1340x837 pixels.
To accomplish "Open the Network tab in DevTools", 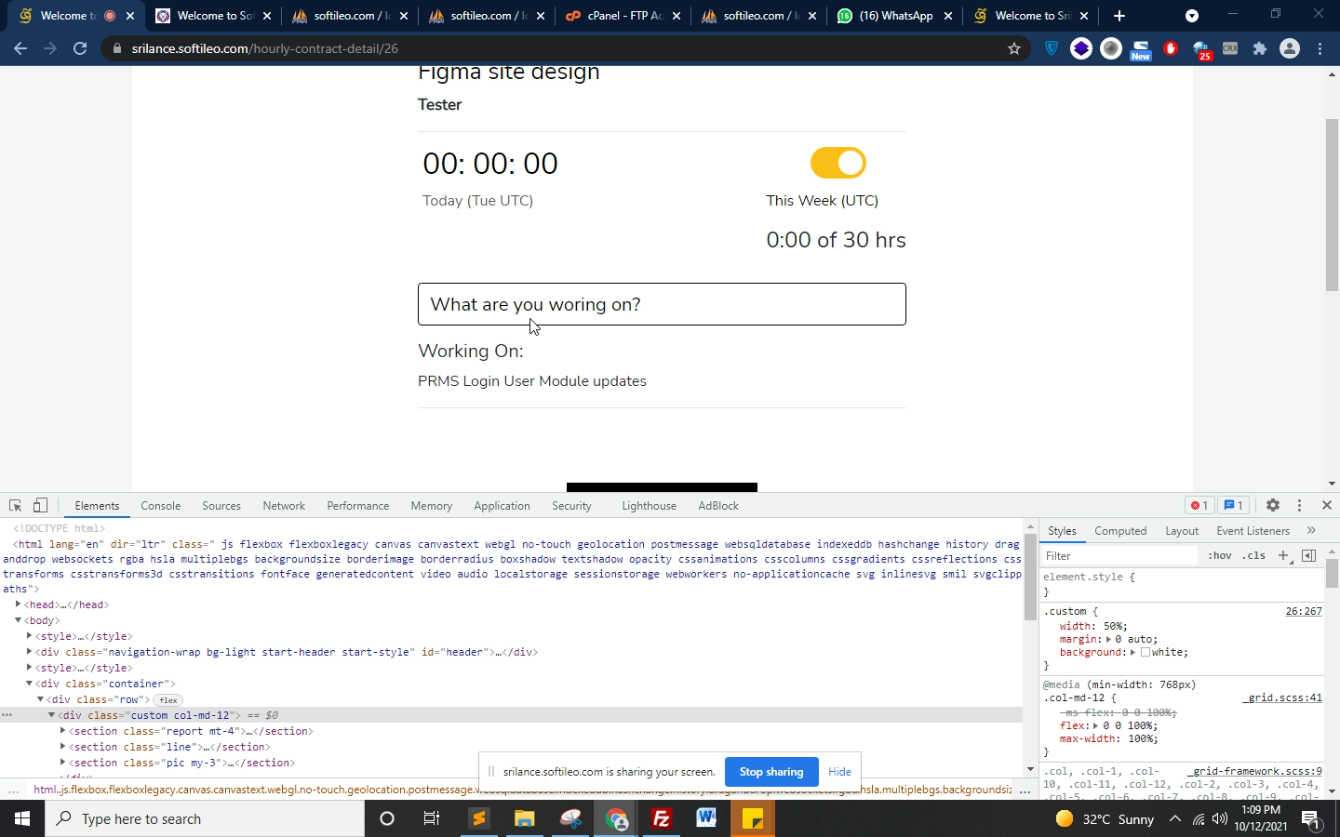I will pos(284,506).
